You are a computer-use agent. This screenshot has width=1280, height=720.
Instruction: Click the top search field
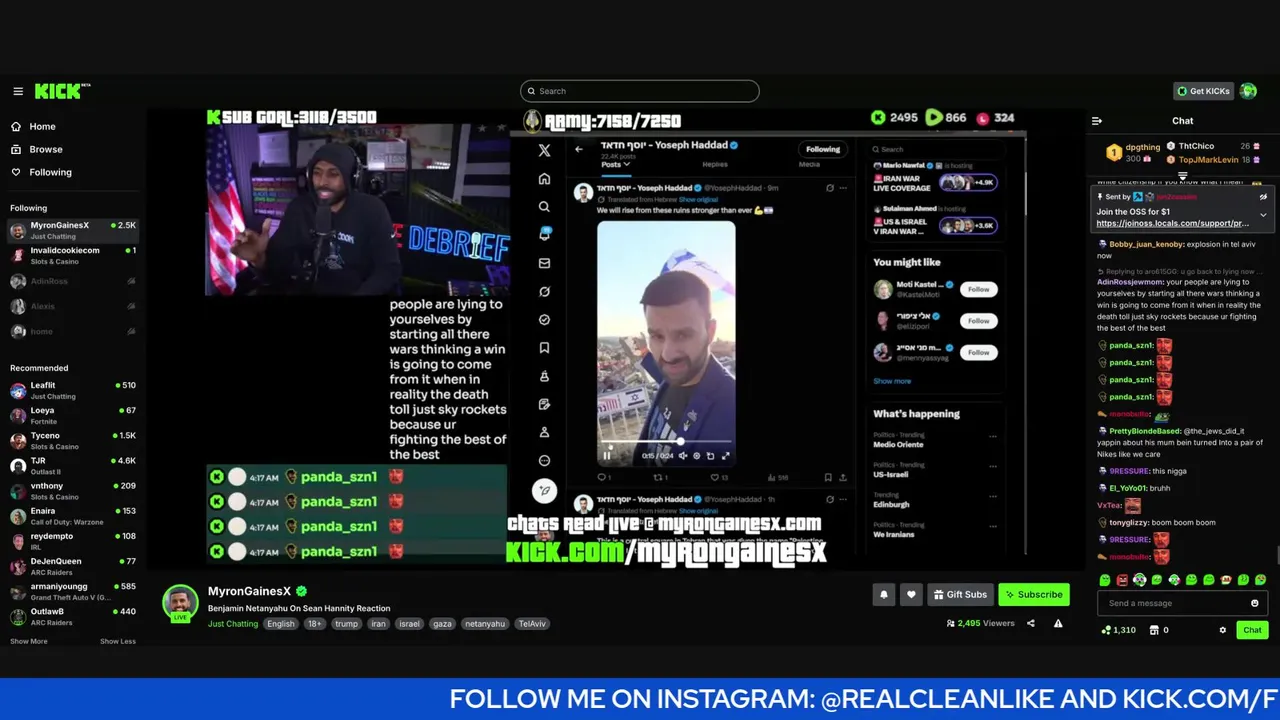(x=640, y=91)
